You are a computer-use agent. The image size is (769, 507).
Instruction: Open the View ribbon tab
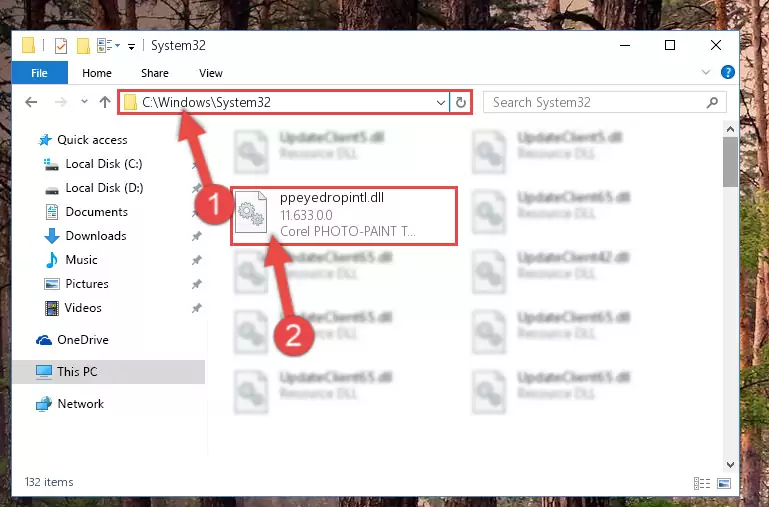pos(211,73)
